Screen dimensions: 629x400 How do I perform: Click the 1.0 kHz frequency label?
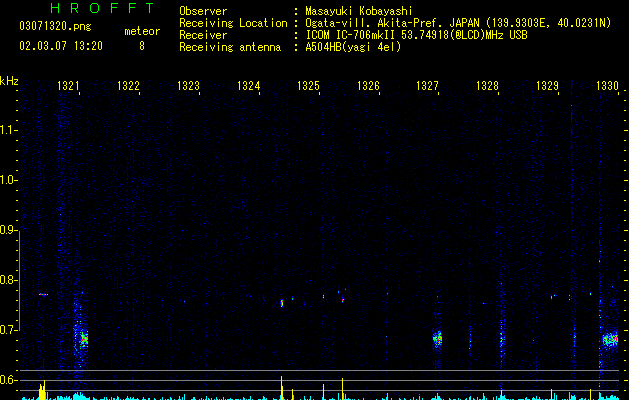(8, 180)
